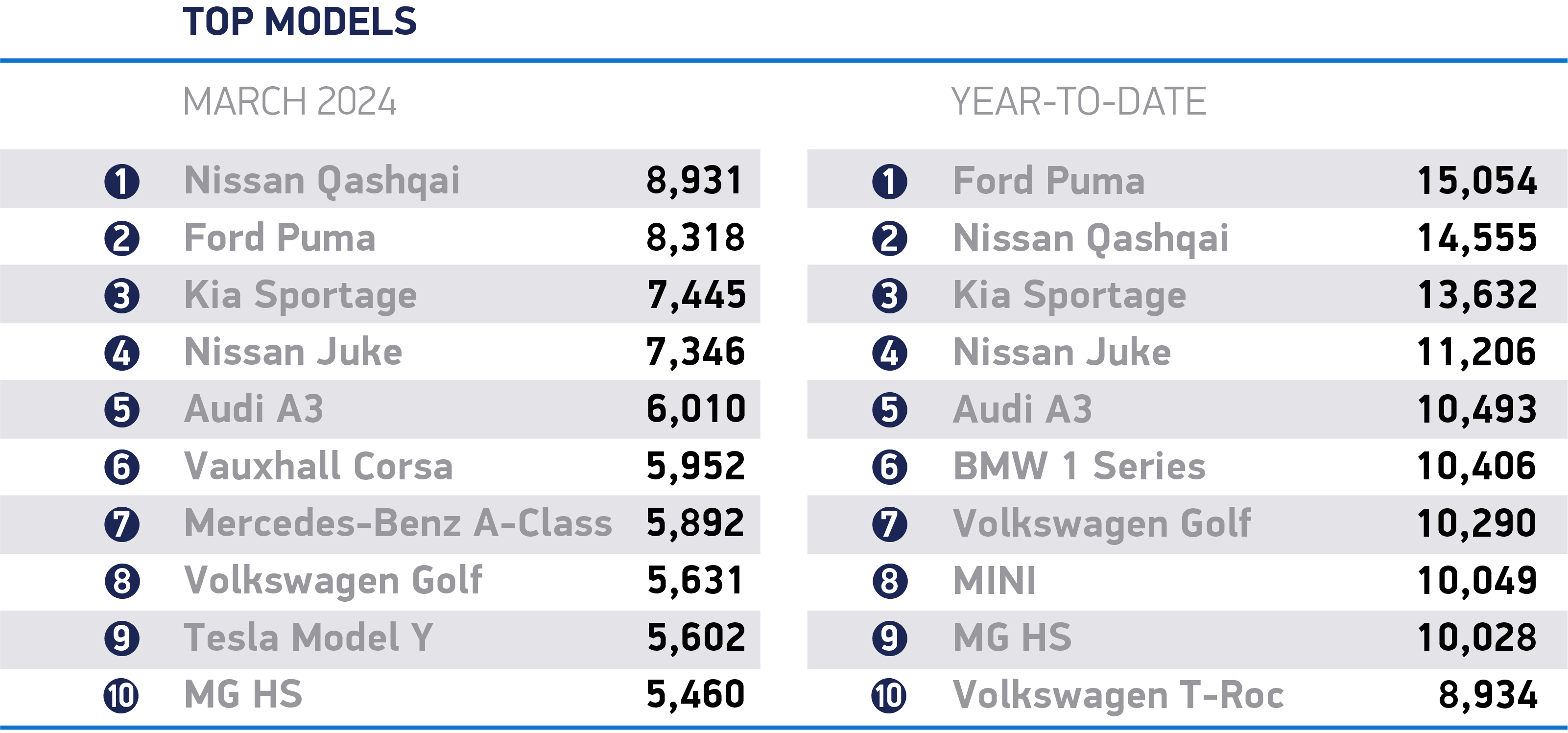Click the rank 6 badge next to Vauxhall Corsa
This screenshot has height=733, width=1568.
click(122, 467)
